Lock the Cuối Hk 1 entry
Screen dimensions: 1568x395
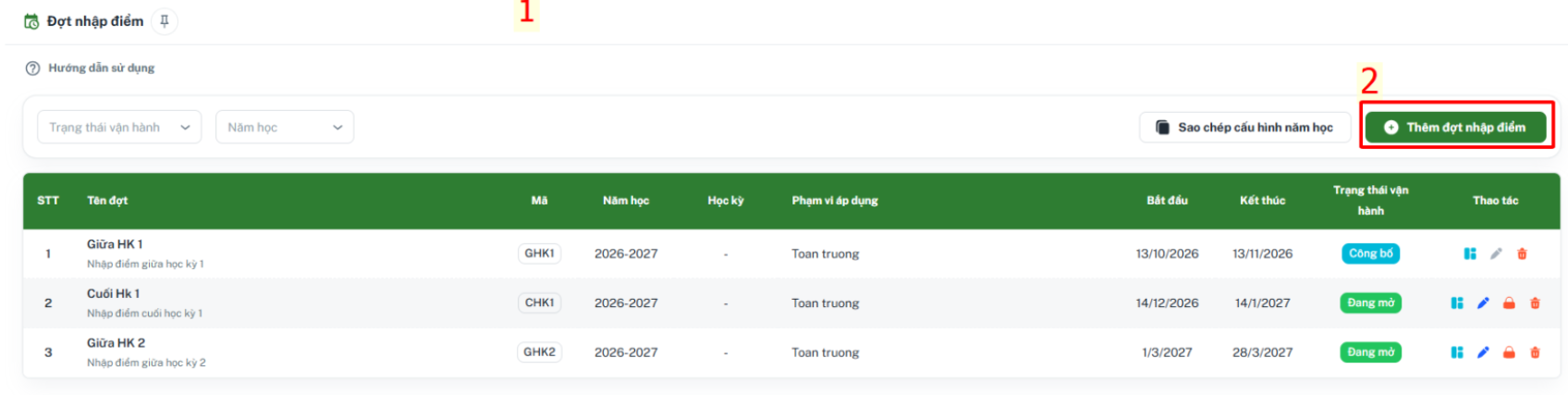click(1509, 302)
